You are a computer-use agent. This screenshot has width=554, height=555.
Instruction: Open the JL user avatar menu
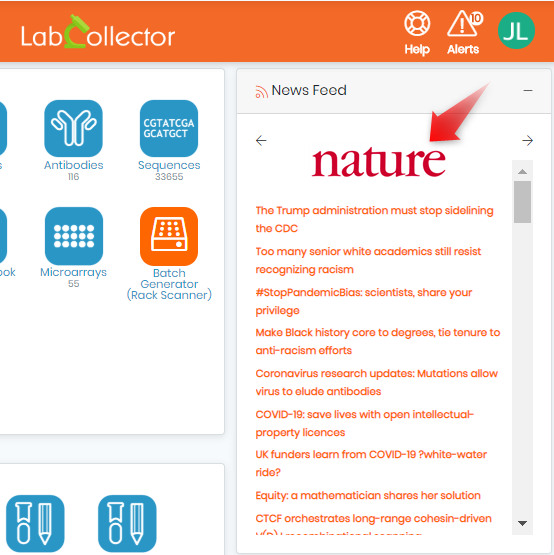[x=516, y=31]
